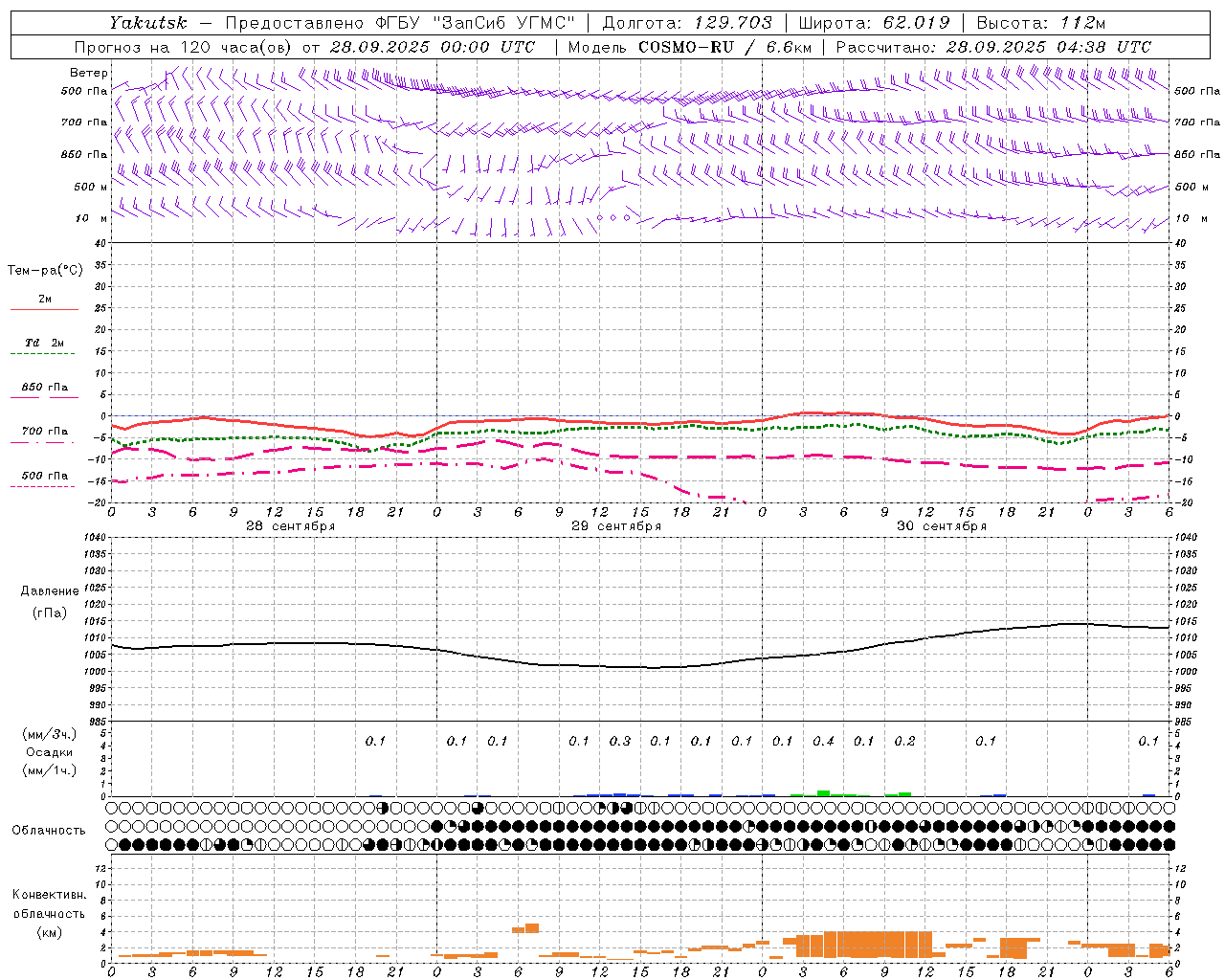Viewport: 1225px width, 980px height.
Task: Click the "Давление" pressure panel label
Action: 50,591
